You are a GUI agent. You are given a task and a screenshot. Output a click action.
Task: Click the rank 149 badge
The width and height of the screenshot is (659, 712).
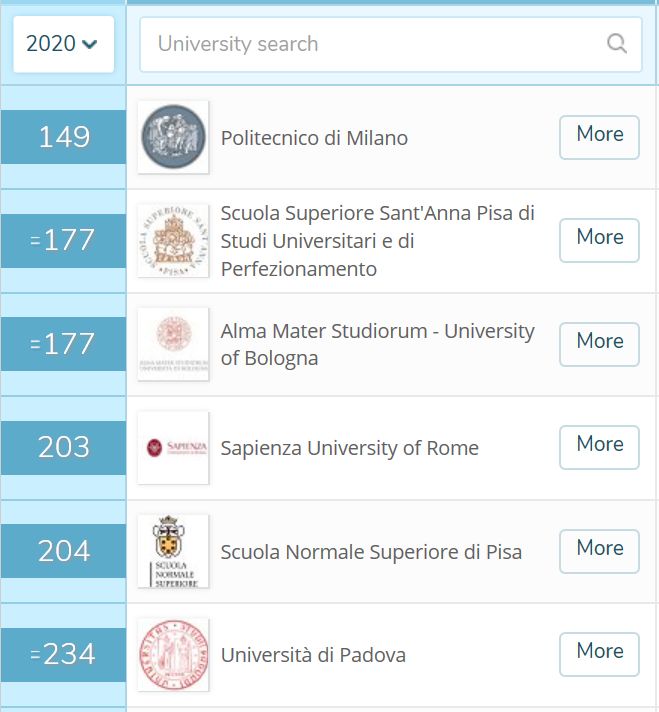(64, 137)
